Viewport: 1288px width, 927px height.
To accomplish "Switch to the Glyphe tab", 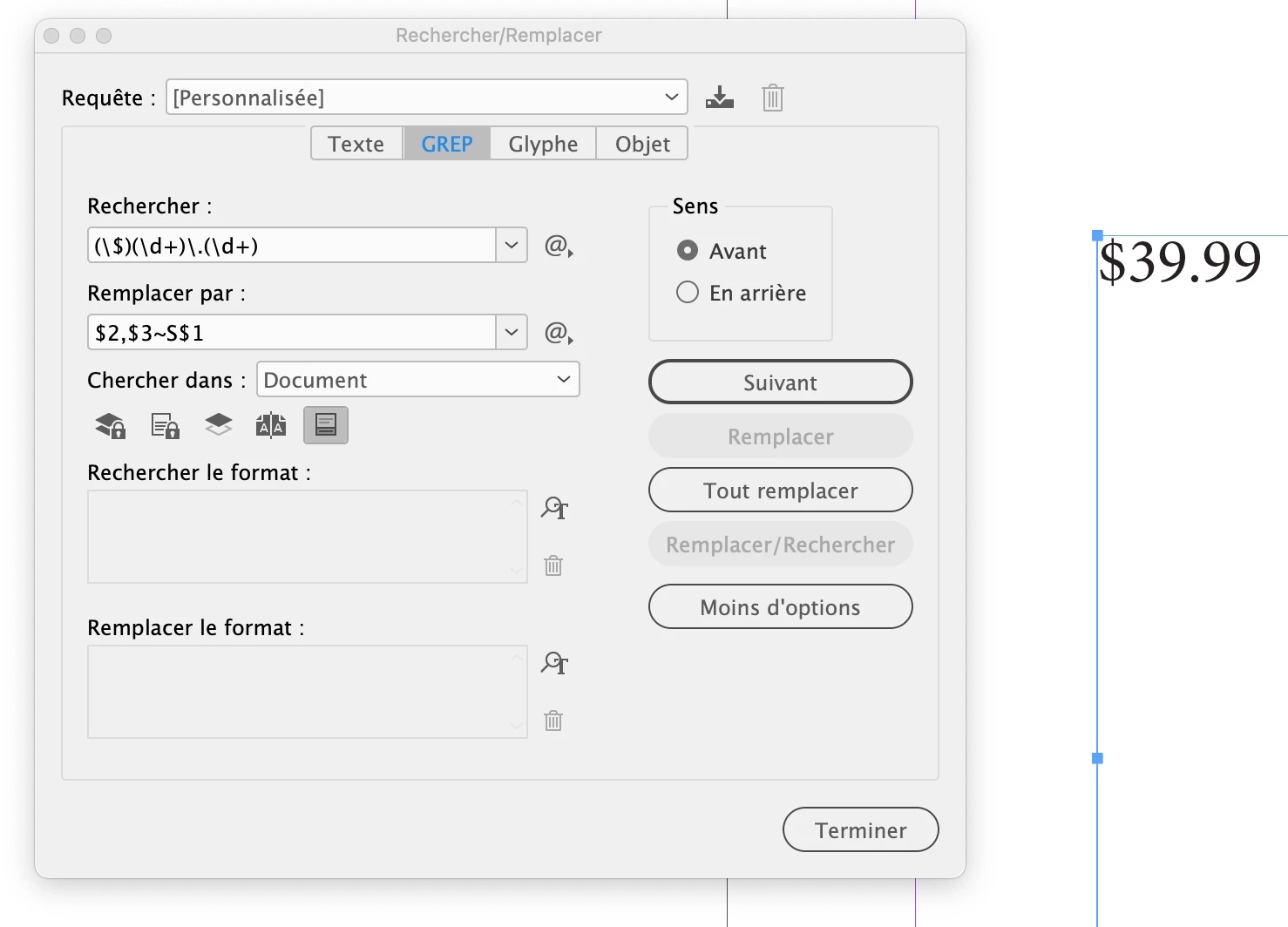I will (x=543, y=144).
